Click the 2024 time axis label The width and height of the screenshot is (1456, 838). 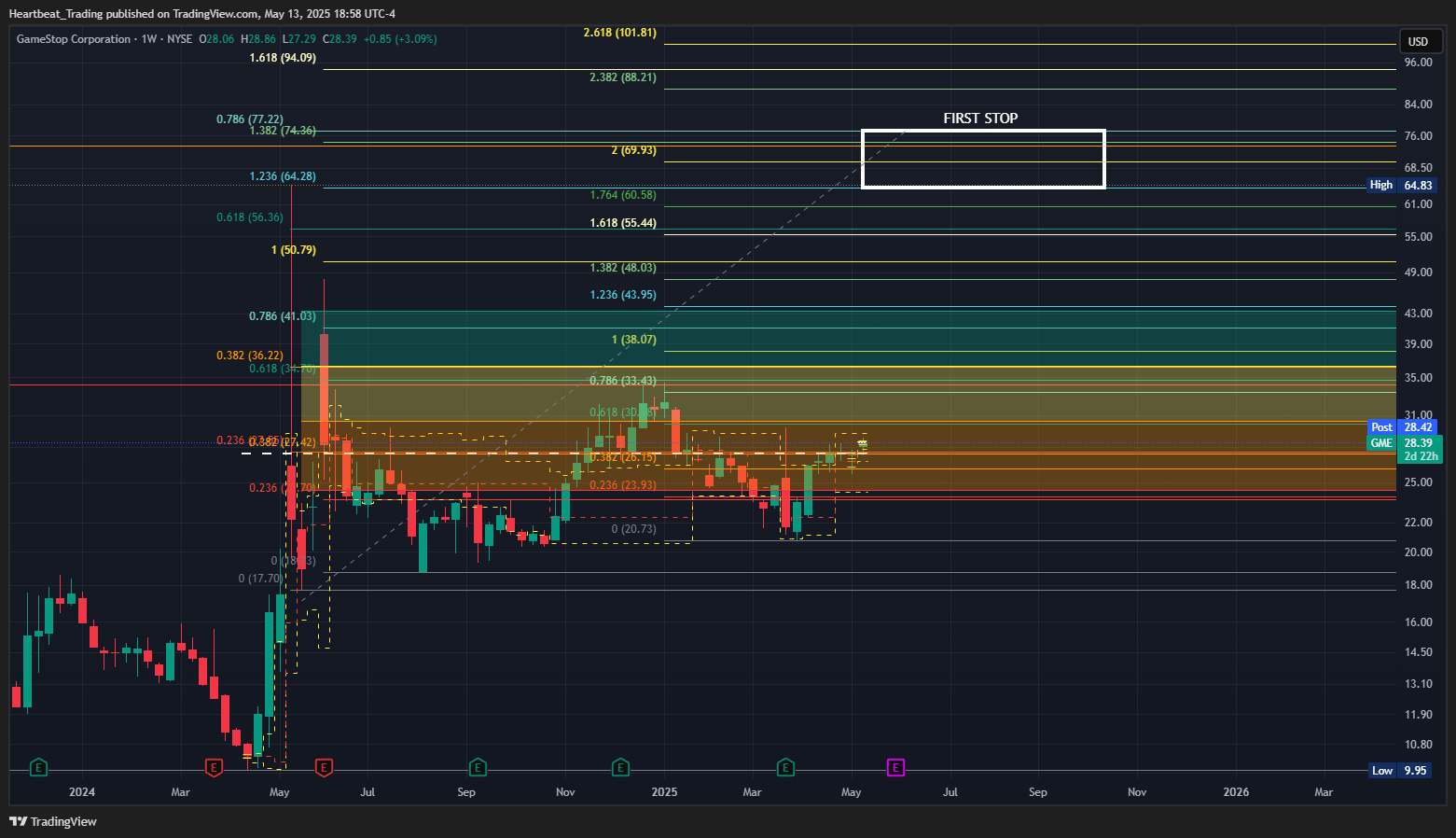click(82, 792)
